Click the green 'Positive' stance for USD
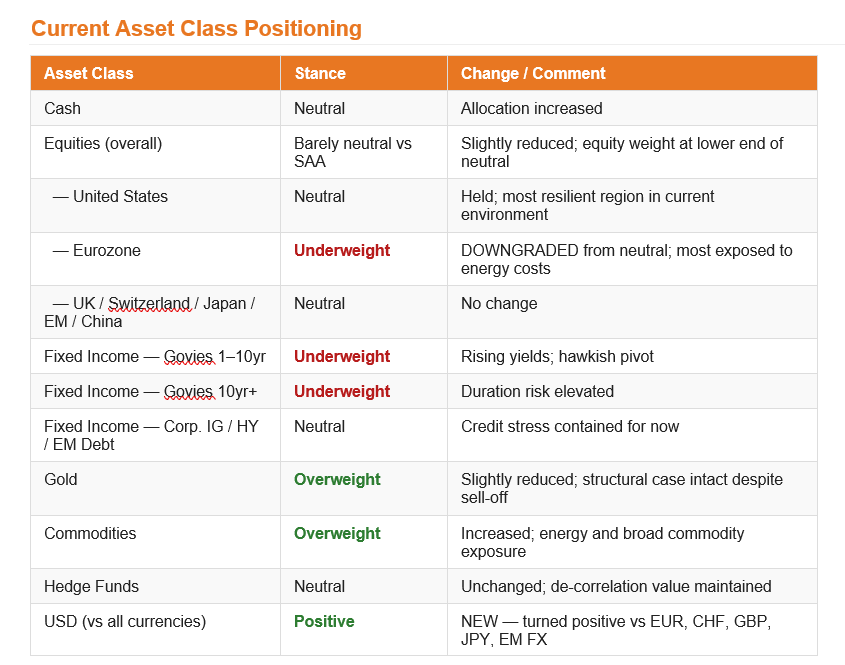The width and height of the screenshot is (845, 665). pyautogui.click(x=324, y=621)
